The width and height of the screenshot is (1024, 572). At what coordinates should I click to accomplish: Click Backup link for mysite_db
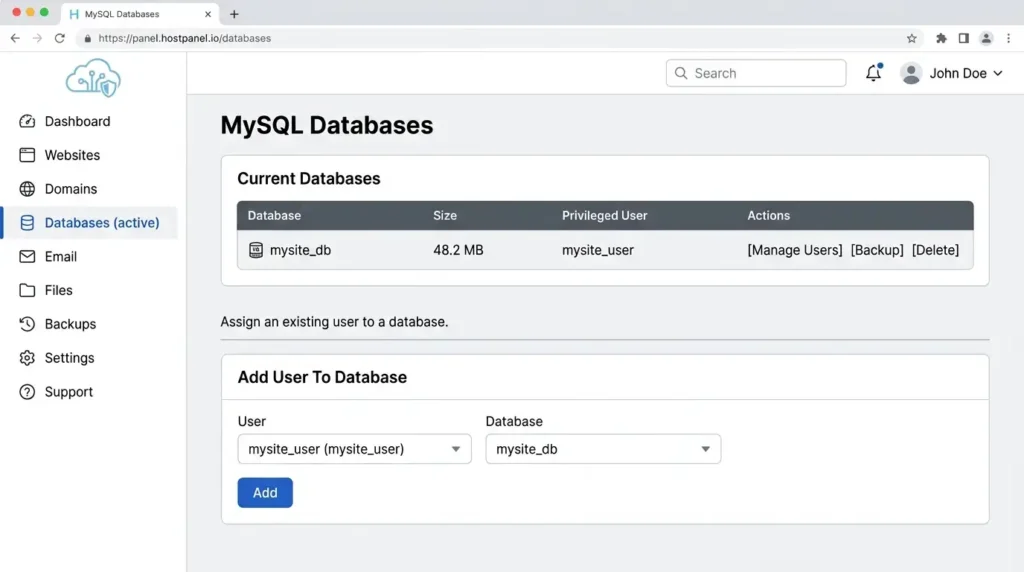point(877,250)
